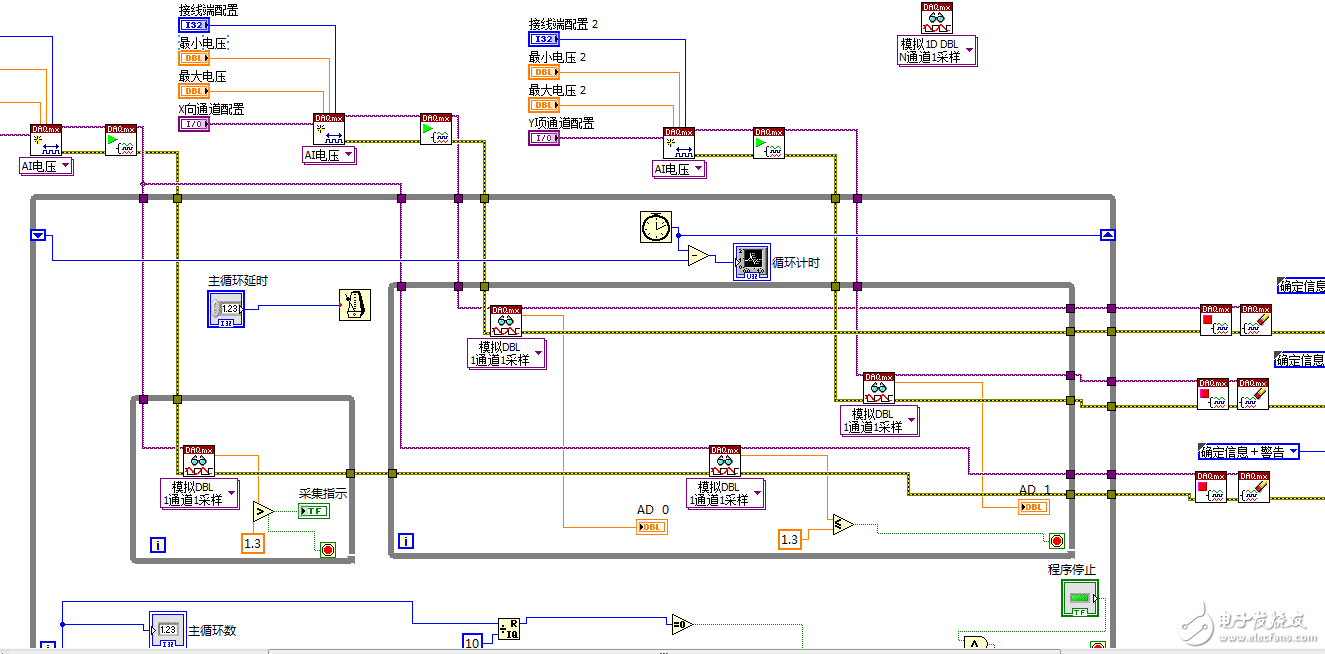This screenshot has width=1325, height=654.
Task: Click the 主循环数 numeric indicator terminal
Action: (168, 630)
